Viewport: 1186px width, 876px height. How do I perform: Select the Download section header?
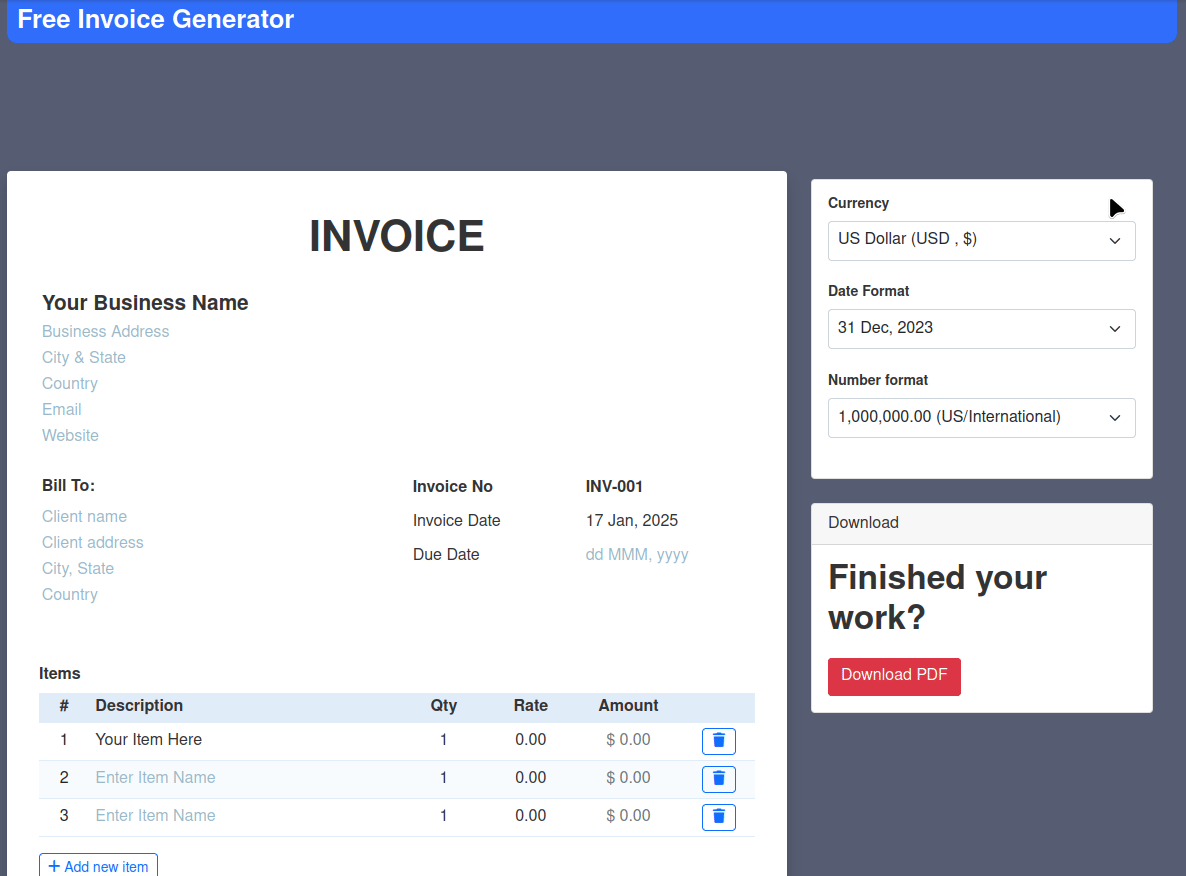(x=863, y=522)
